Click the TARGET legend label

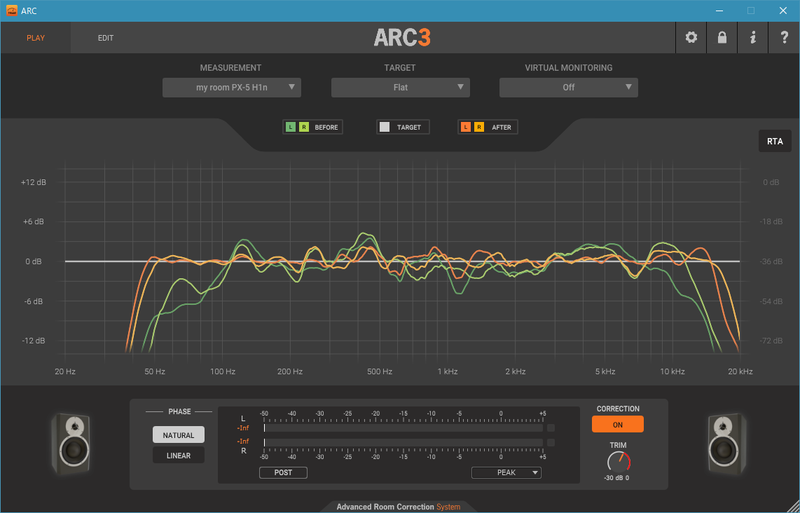point(409,127)
